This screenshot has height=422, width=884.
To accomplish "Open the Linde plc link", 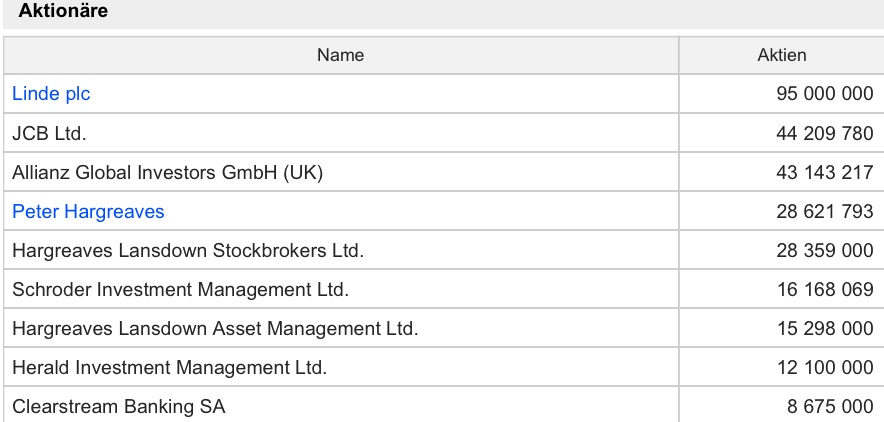I will (51, 94).
